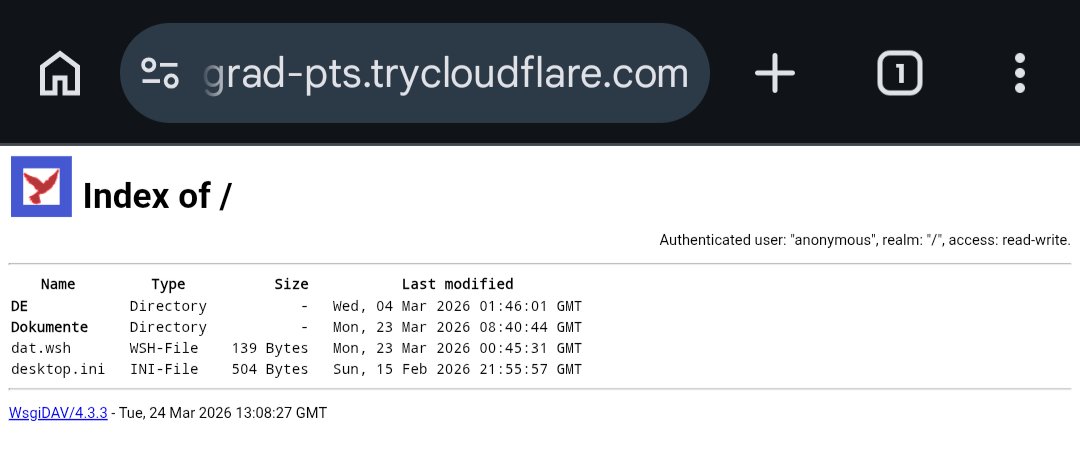Follow the WsgiDAV/4.3.3 footer link

pyautogui.click(x=58, y=413)
